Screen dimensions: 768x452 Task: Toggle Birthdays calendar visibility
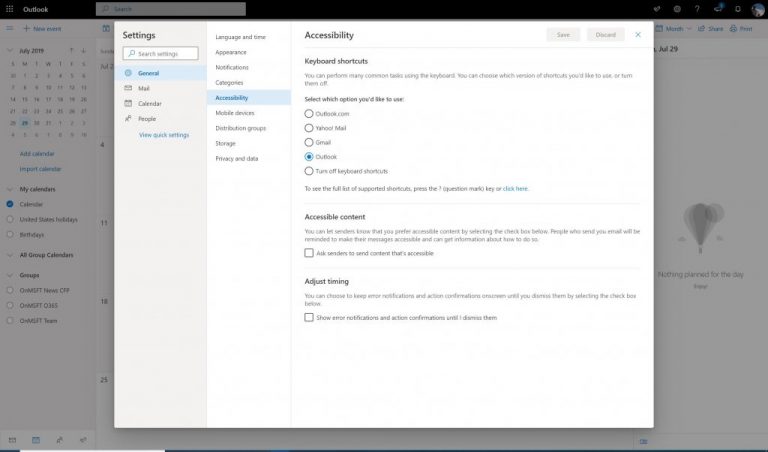(x=10, y=234)
